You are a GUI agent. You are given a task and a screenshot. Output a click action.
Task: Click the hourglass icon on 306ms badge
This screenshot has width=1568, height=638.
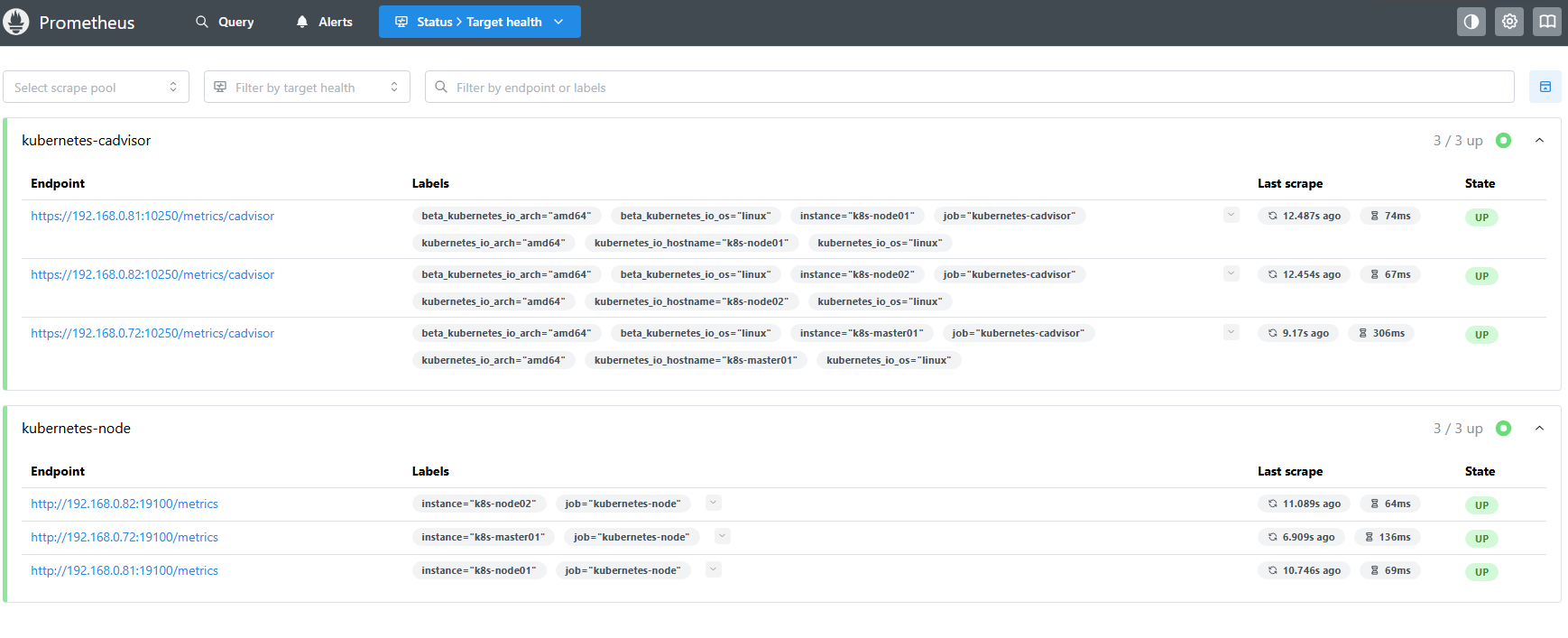1363,333
